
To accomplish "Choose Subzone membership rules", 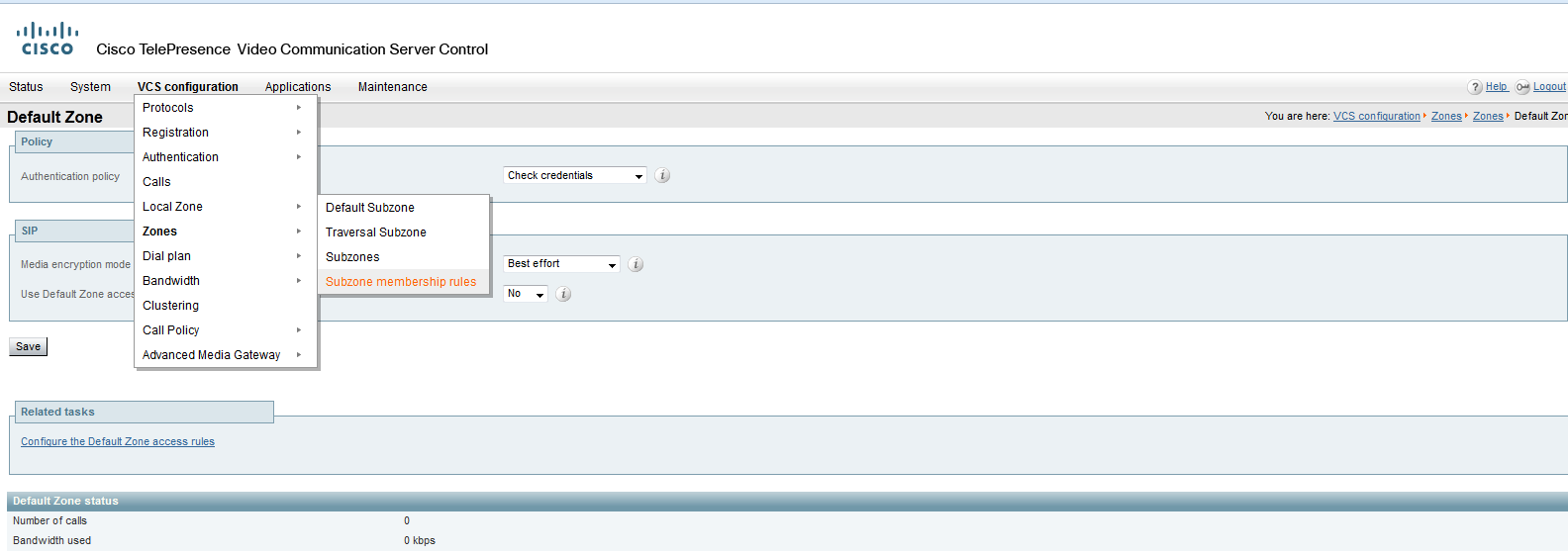I will click(x=404, y=282).
